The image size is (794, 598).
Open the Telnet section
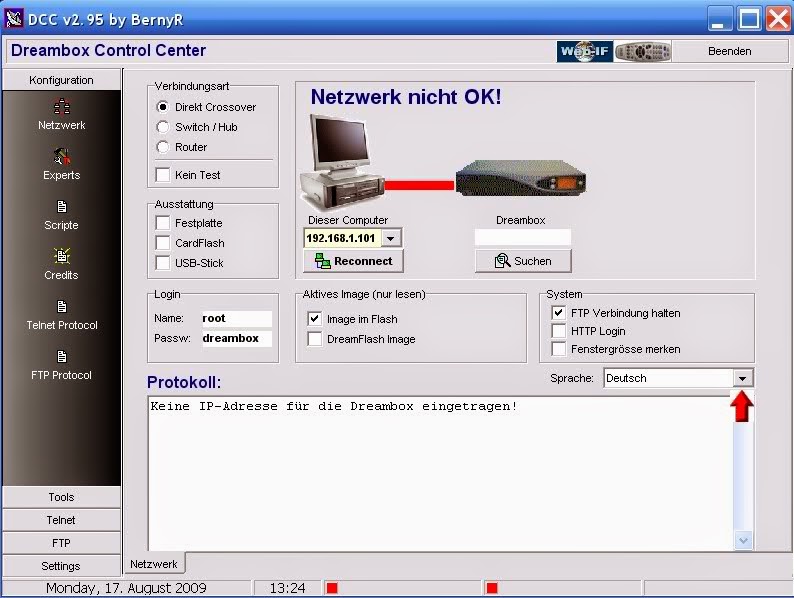tap(61, 520)
